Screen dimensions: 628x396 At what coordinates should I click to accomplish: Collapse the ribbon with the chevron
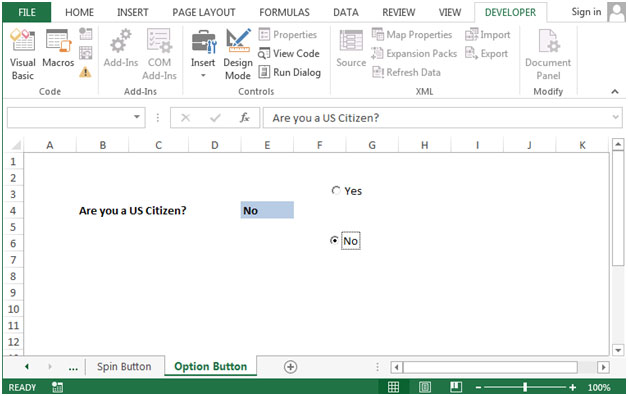[x=615, y=92]
